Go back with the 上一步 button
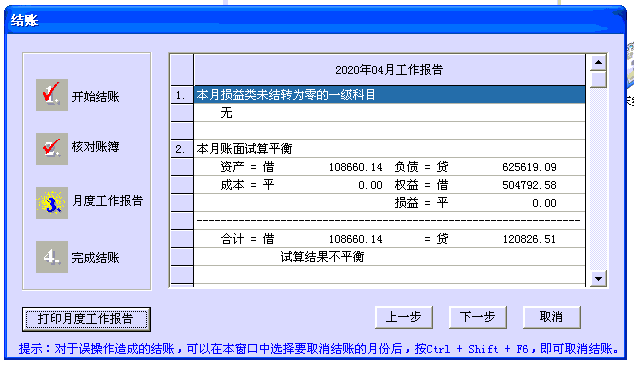 click(404, 317)
